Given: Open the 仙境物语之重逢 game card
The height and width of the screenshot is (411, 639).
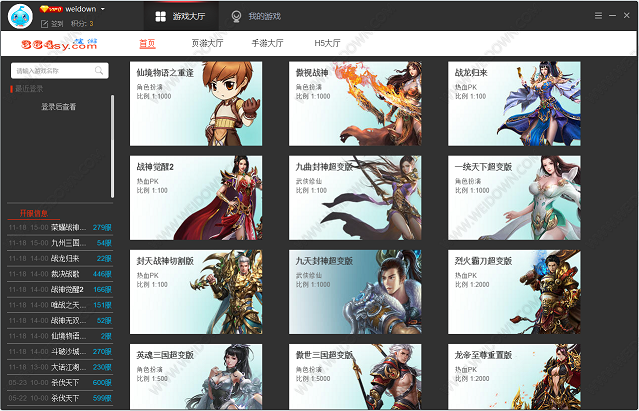Looking at the screenshot, I should pyautogui.click(x=196, y=104).
